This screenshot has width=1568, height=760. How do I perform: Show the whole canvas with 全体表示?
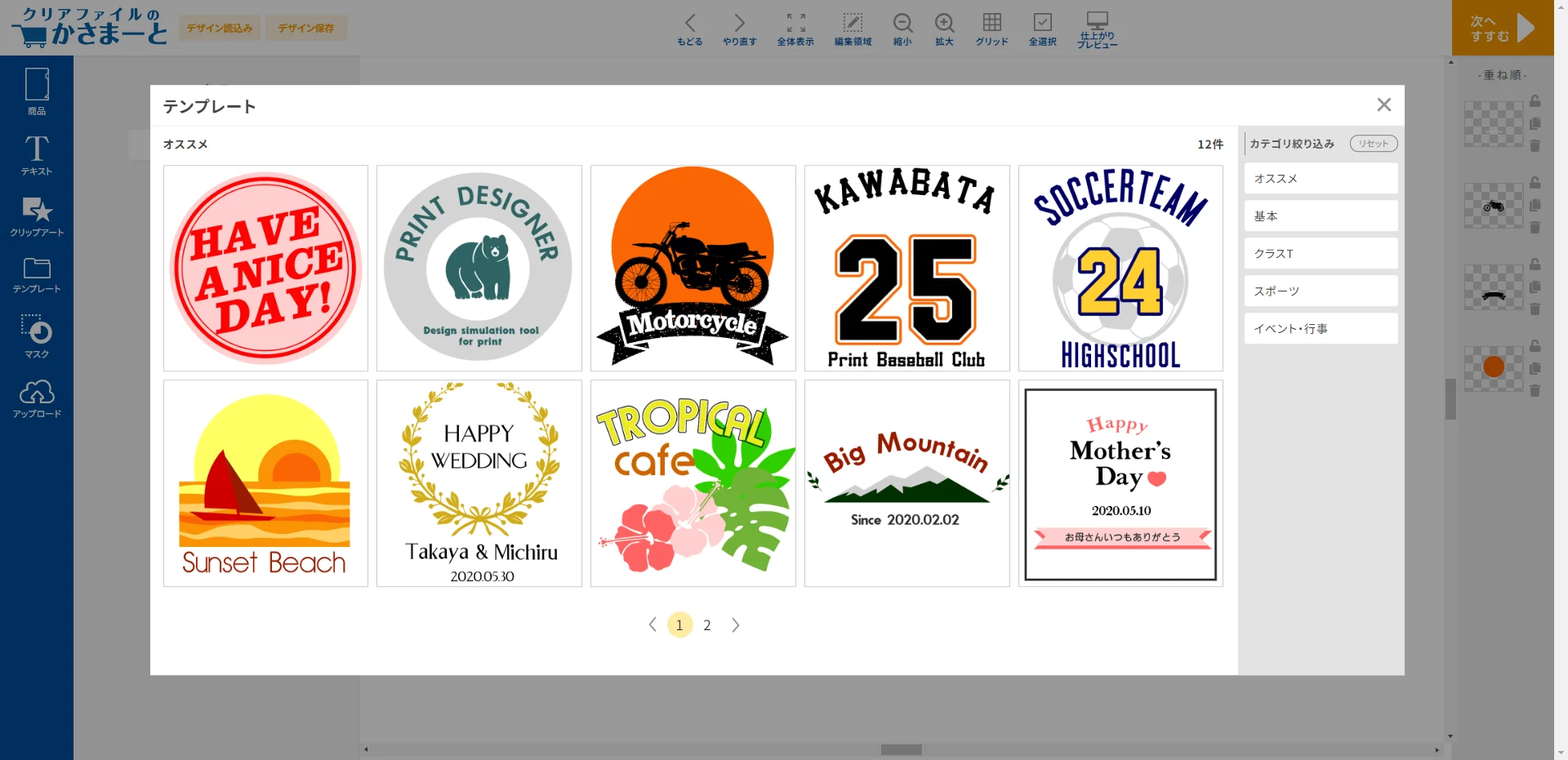pyautogui.click(x=795, y=29)
